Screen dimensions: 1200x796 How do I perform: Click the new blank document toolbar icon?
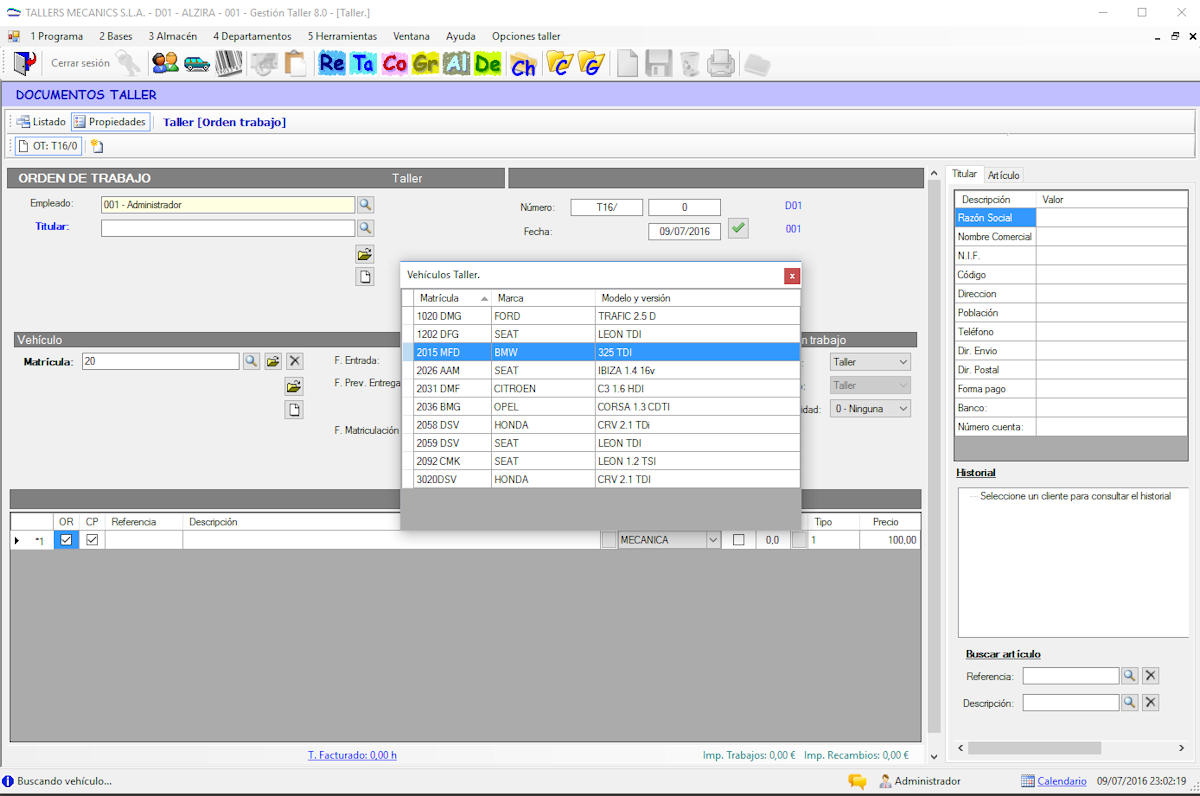click(627, 63)
